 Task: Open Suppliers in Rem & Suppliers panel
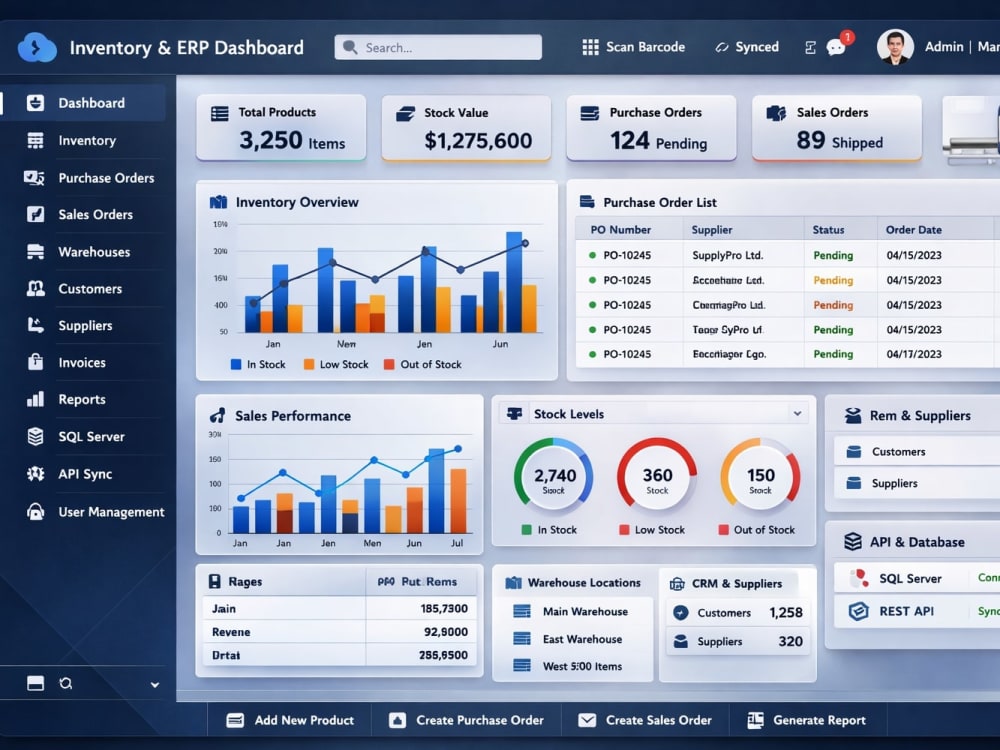[917, 483]
